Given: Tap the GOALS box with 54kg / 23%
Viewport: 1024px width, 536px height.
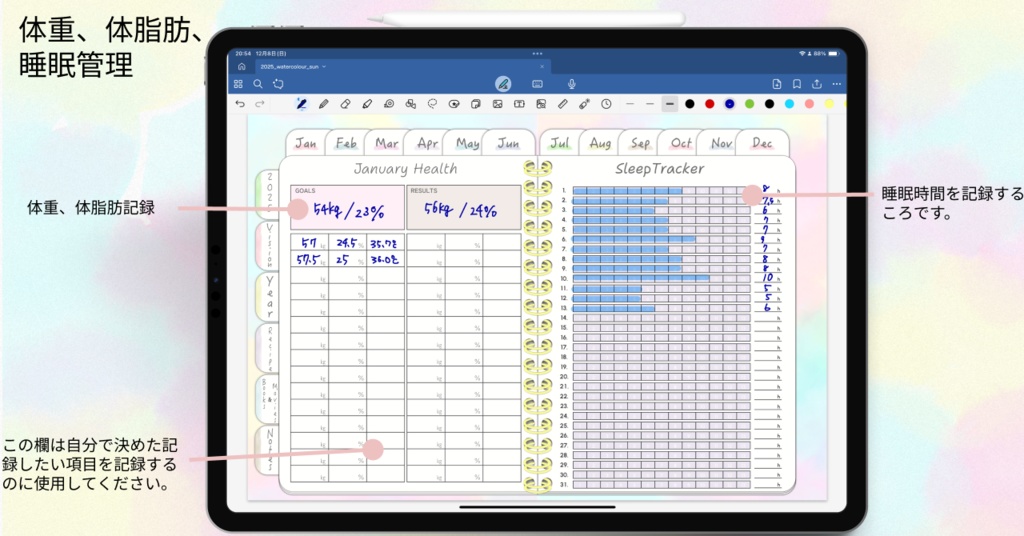Looking at the screenshot, I should pos(347,207).
